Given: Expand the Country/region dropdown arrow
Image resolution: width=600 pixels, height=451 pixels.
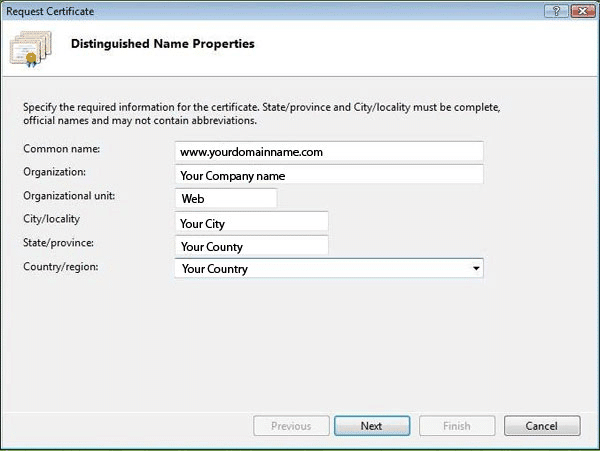Looking at the screenshot, I should 476,269.
